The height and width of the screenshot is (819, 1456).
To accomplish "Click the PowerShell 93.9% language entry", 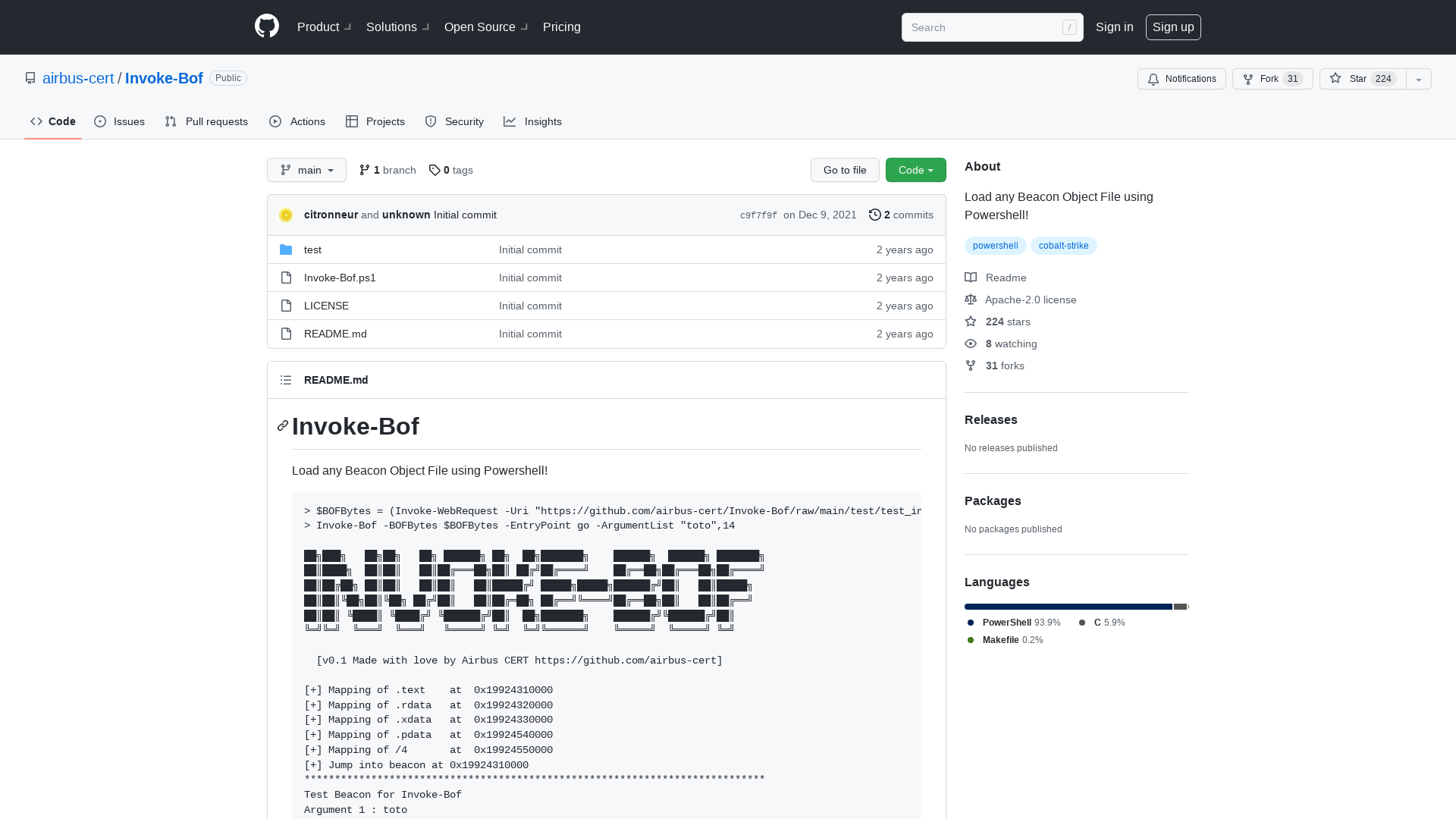I will pyautogui.click(x=1014, y=623).
